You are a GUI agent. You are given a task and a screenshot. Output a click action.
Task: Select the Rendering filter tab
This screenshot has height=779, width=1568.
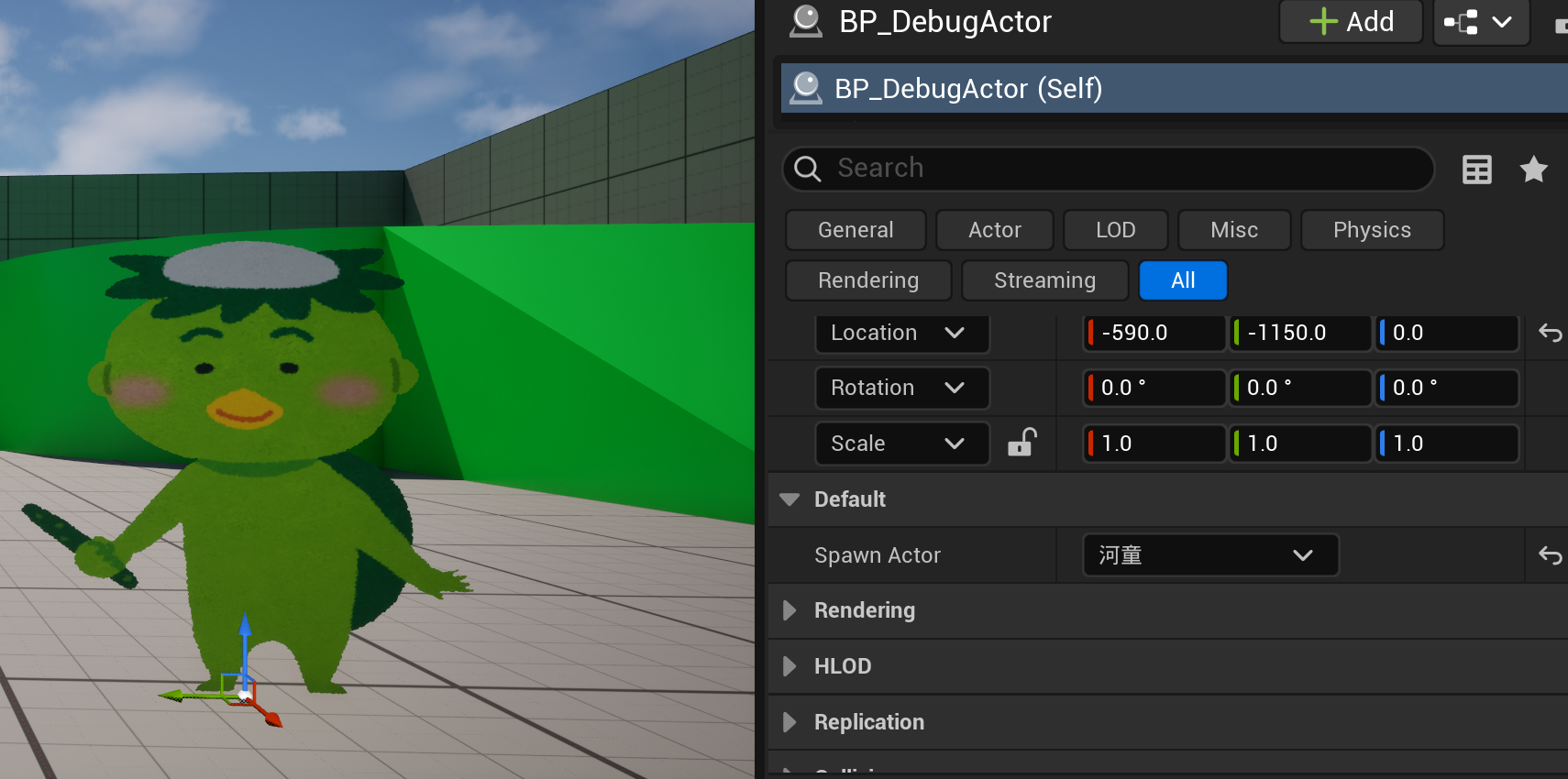point(868,280)
